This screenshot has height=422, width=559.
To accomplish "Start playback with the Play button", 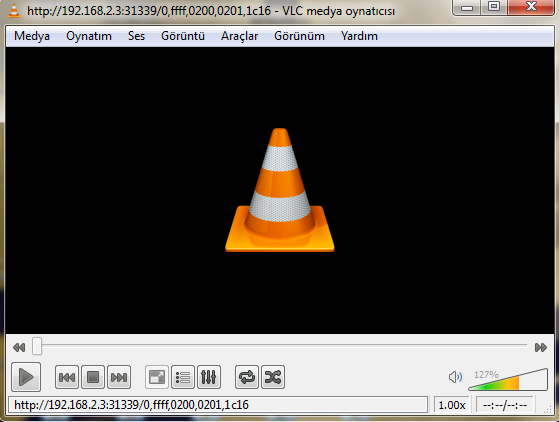I will (26, 377).
